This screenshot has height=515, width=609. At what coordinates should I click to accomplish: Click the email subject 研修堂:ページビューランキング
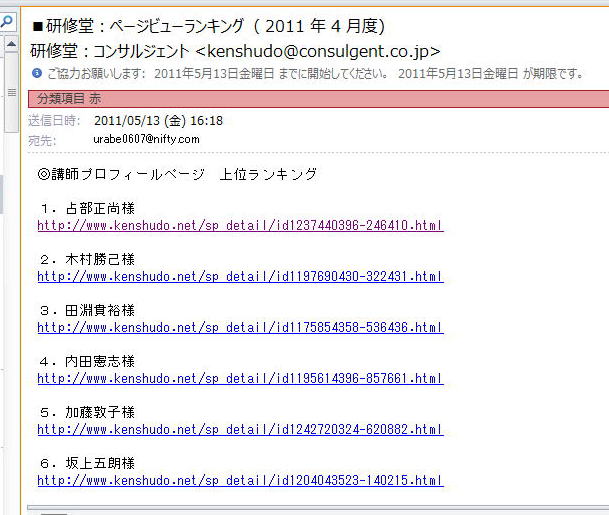point(209,26)
